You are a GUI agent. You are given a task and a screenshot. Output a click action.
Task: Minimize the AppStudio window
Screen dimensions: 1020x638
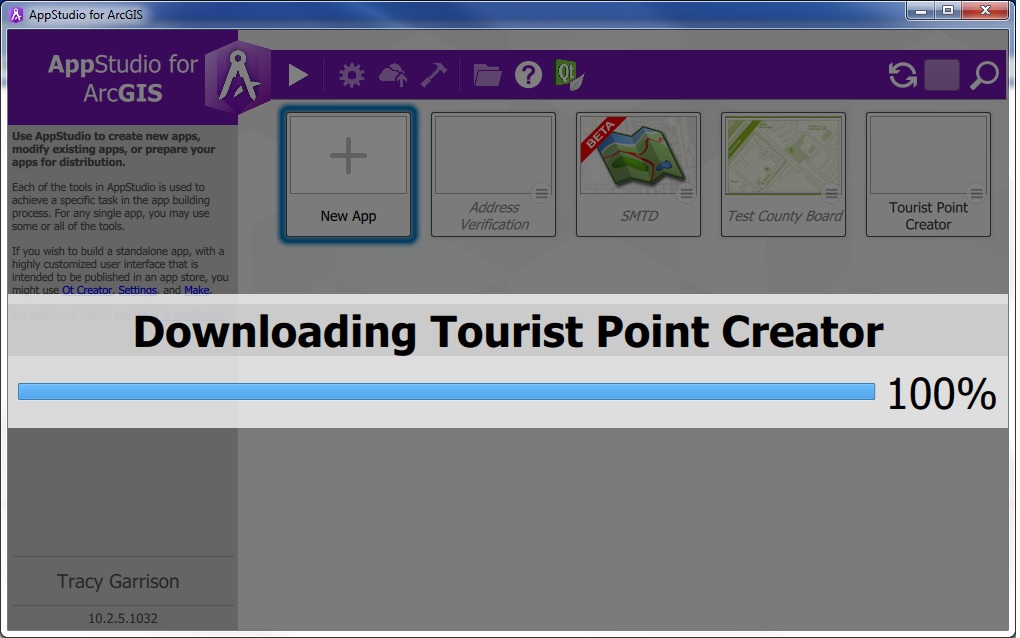[x=920, y=10]
